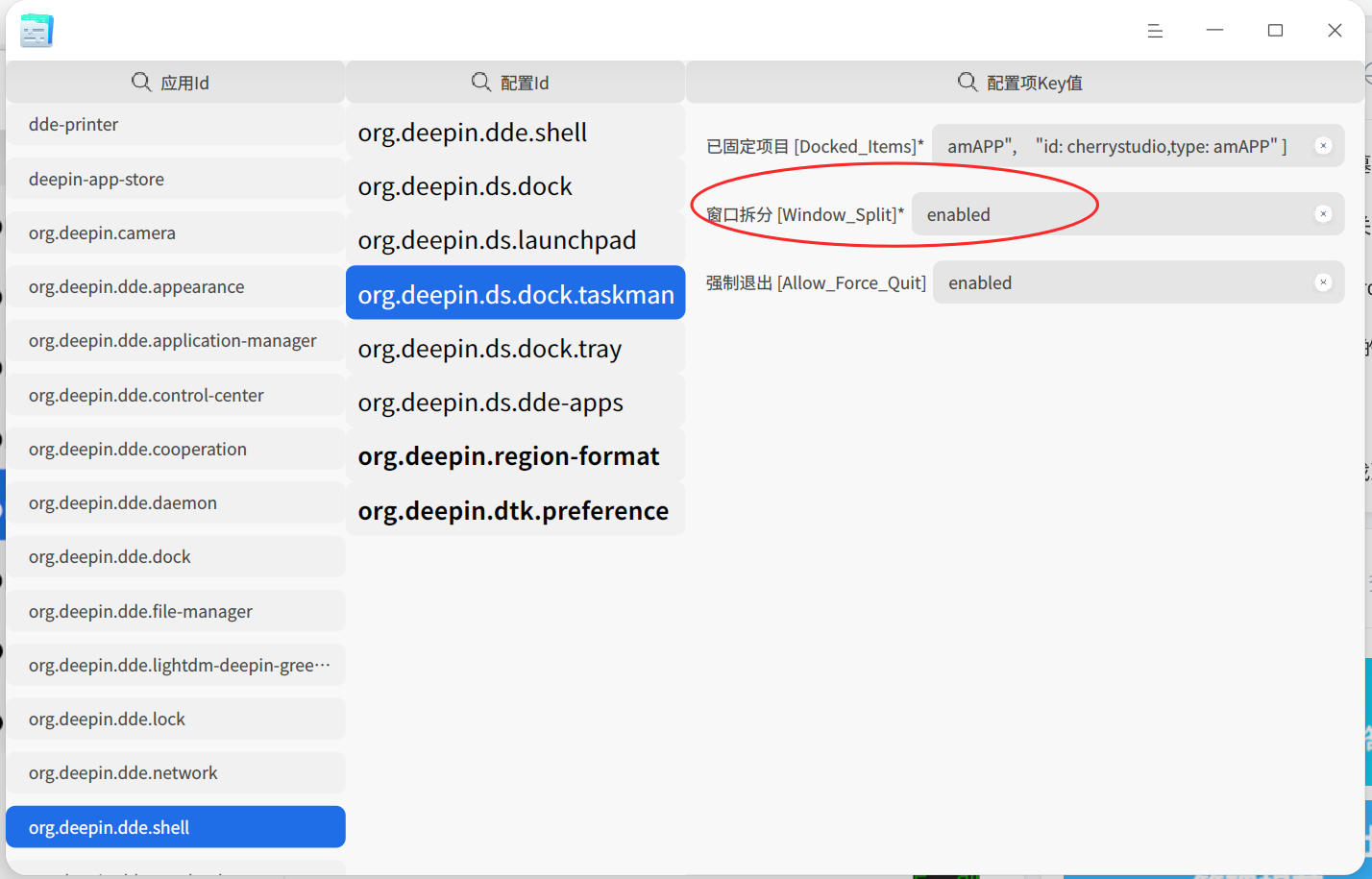The image size is (1372, 879).
Task: Clear the Window_Split value with its reset icon
Action: point(1323,214)
